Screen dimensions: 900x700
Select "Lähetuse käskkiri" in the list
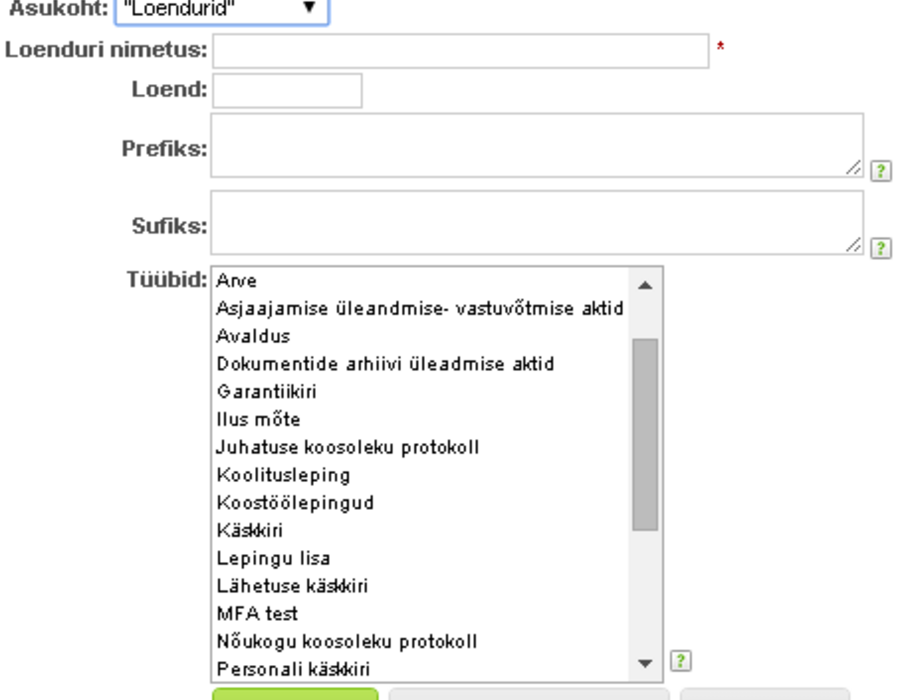click(421, 586)
